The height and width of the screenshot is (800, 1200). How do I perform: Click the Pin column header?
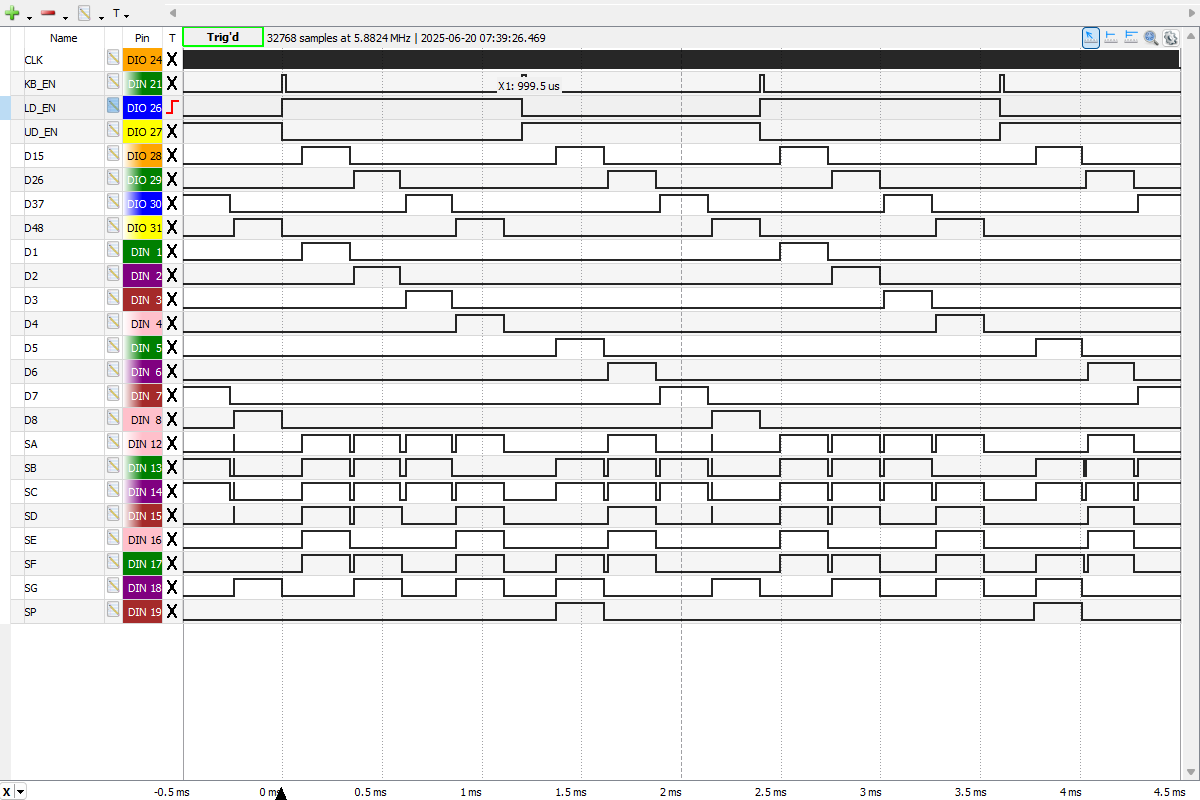tap(142, 38)
